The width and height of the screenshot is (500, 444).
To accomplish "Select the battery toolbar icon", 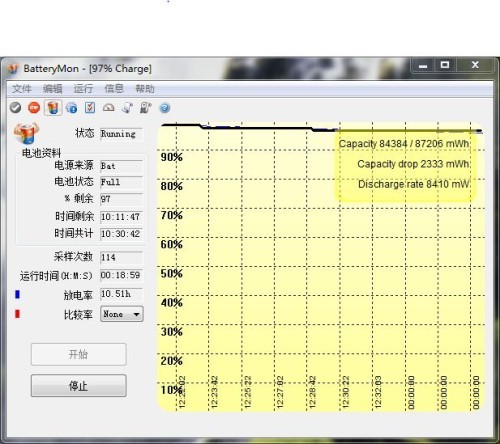I will click(53, 108).
